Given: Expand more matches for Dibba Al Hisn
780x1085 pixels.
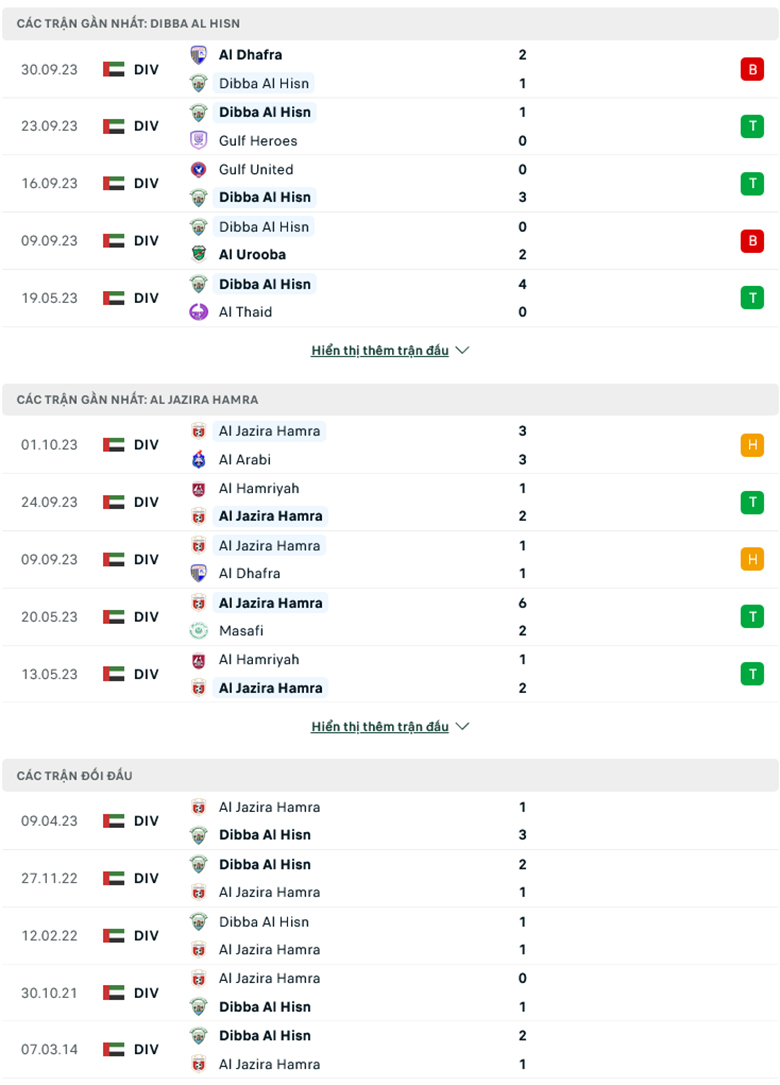Looking at the screenshot, I should (x=389, y=350).
